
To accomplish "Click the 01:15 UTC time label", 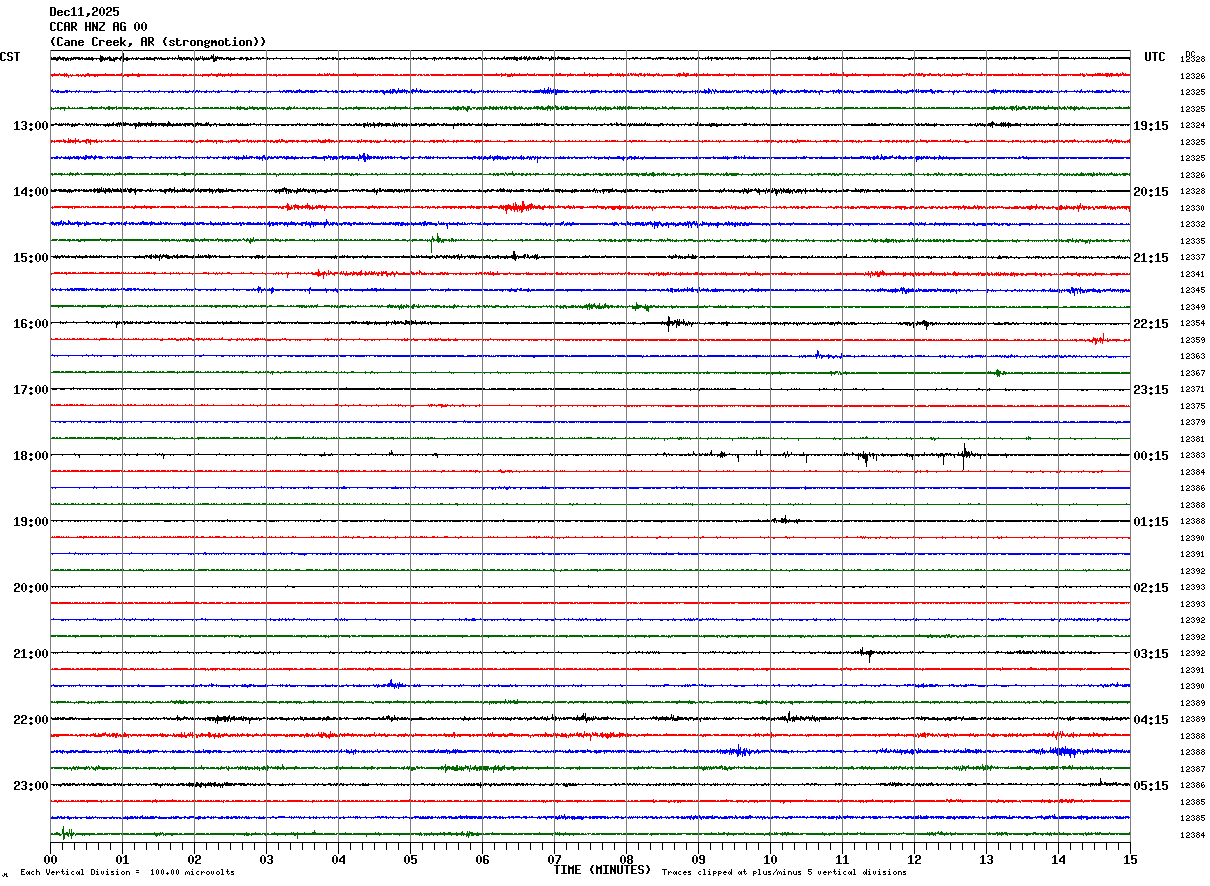I will pos(1151,522).
